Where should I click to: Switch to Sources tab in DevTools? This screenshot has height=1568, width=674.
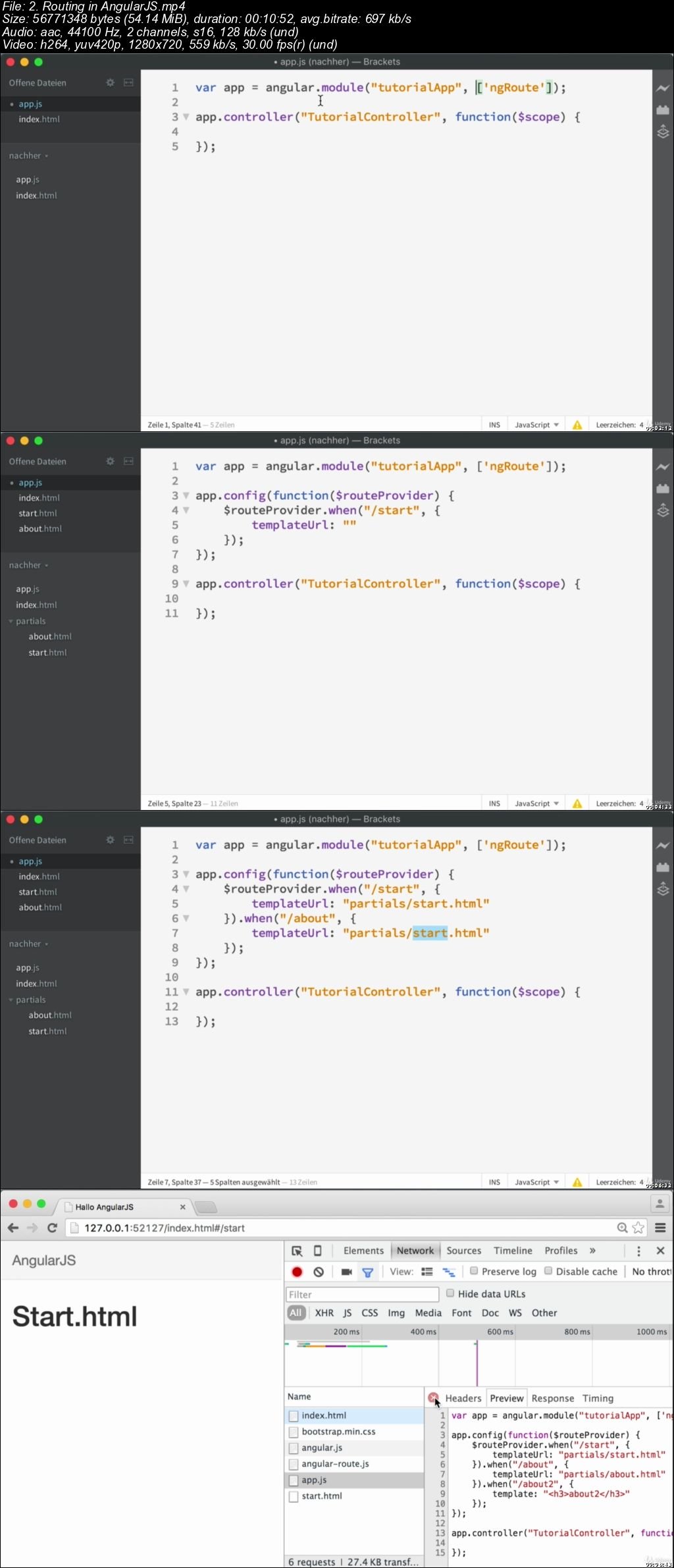(464, 1251)
